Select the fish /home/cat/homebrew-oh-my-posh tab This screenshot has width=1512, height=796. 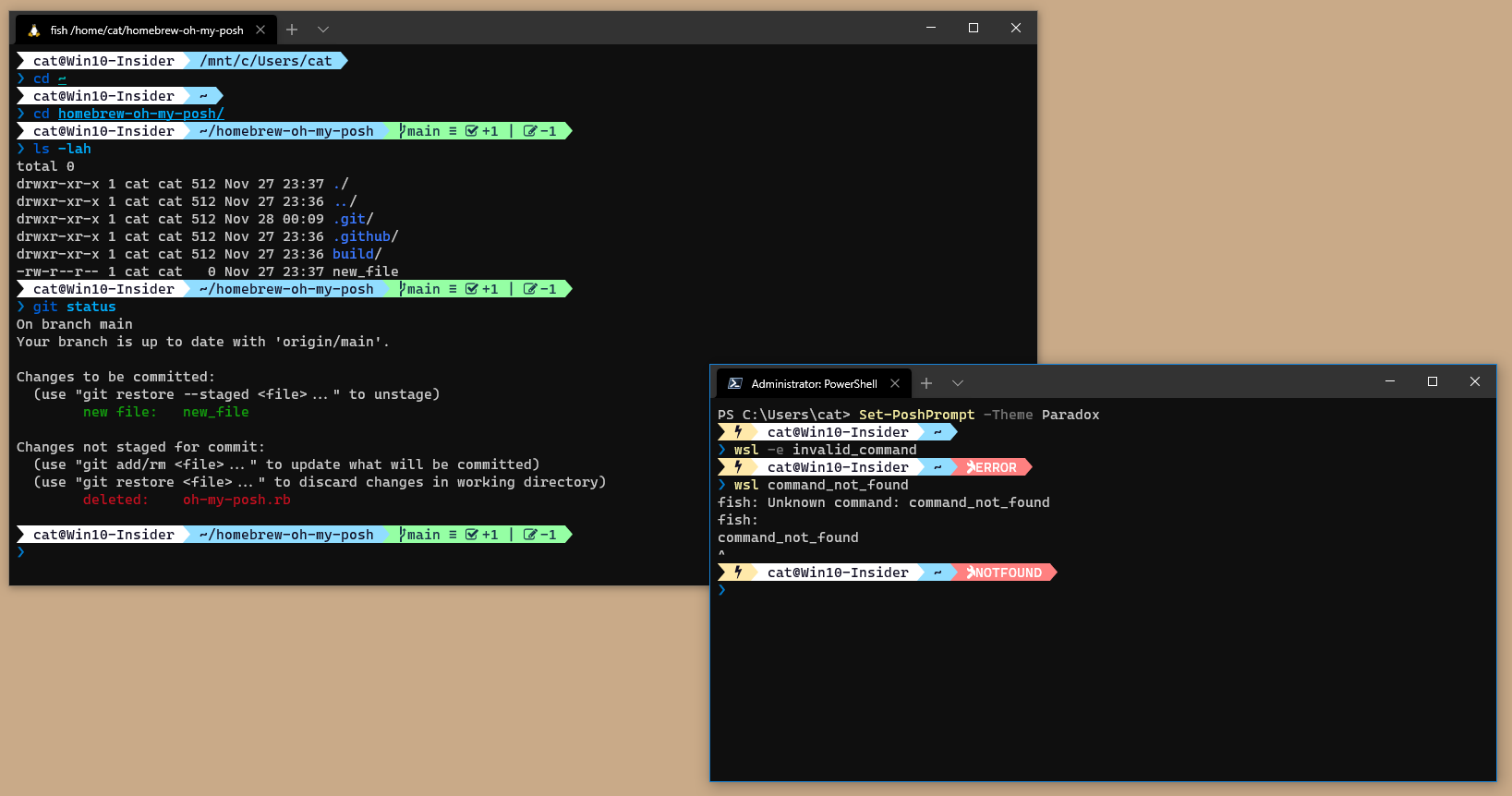146,30
